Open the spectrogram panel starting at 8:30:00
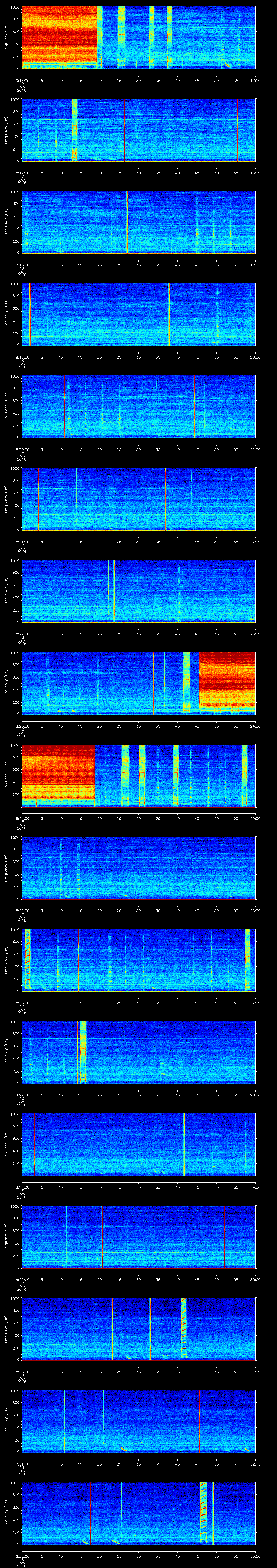277x1568 pixels. click(138, 1329)
